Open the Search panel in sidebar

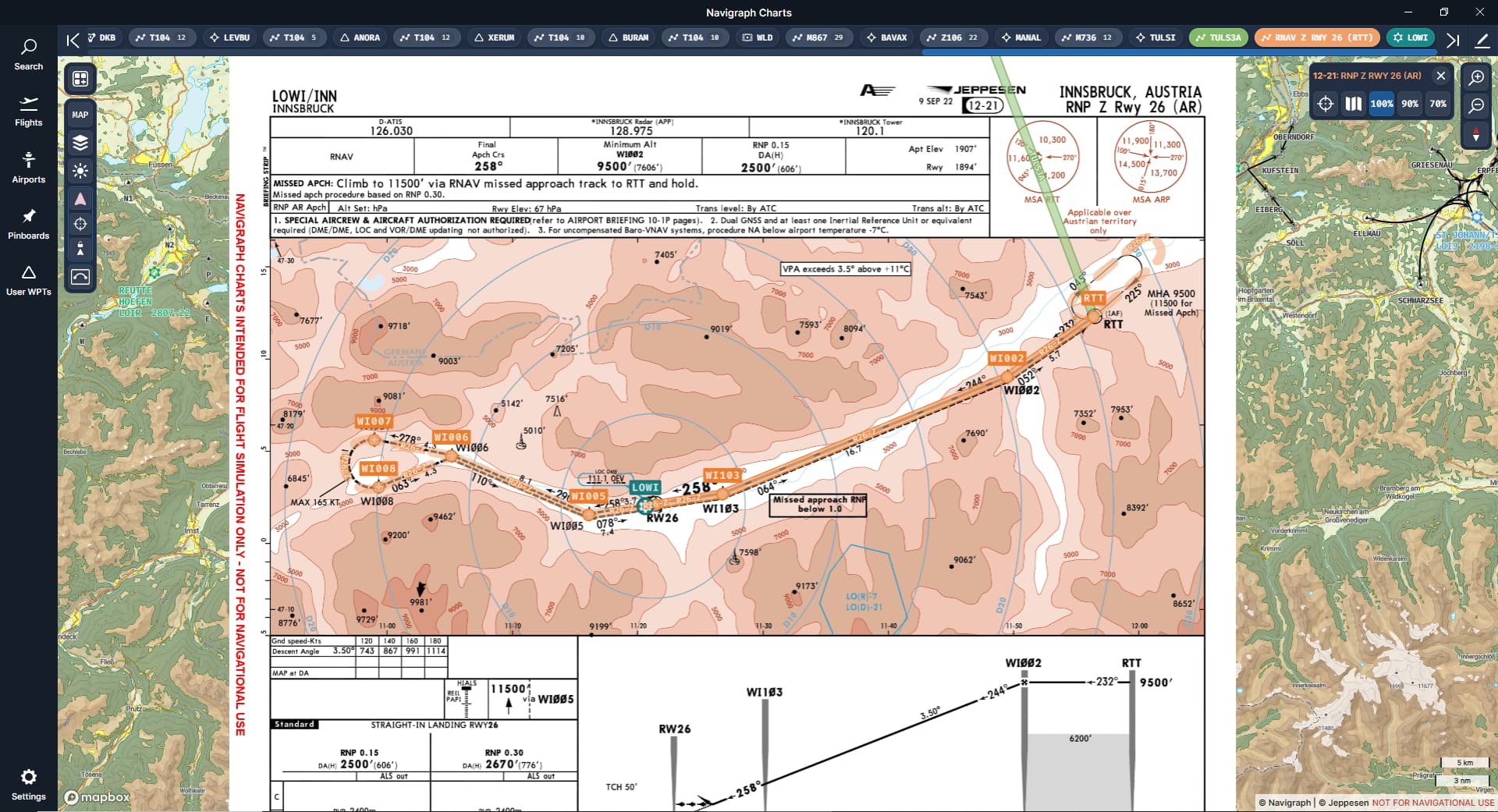(x=28, y=54)
